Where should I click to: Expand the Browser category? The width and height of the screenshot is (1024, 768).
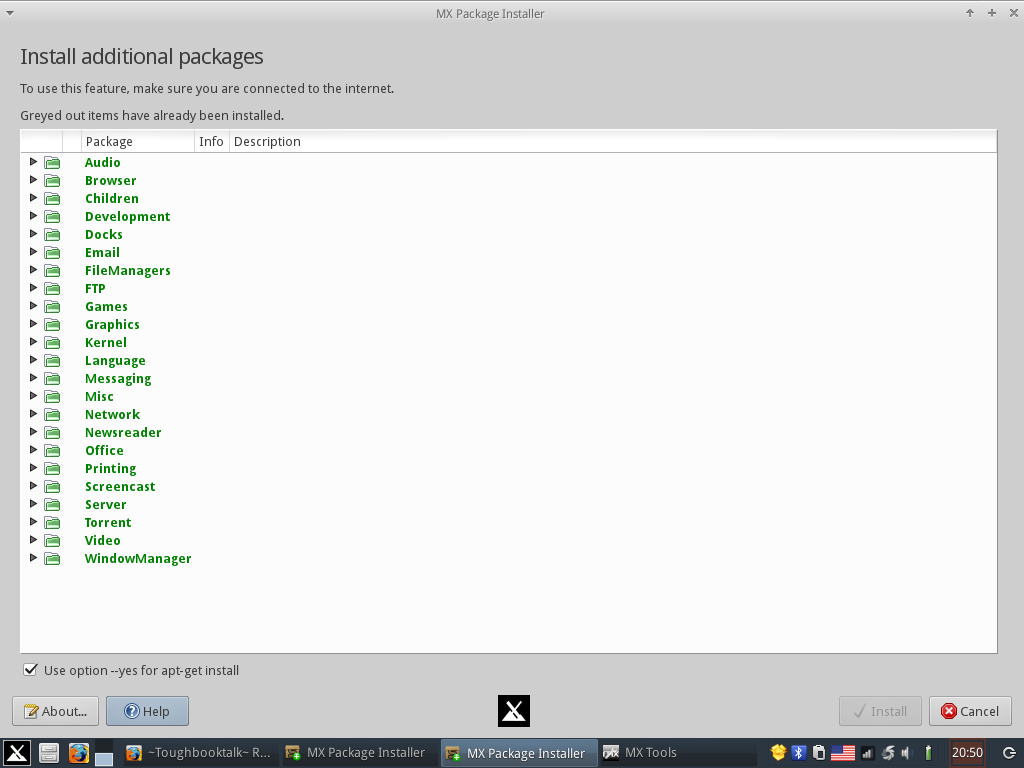point(33,180)
